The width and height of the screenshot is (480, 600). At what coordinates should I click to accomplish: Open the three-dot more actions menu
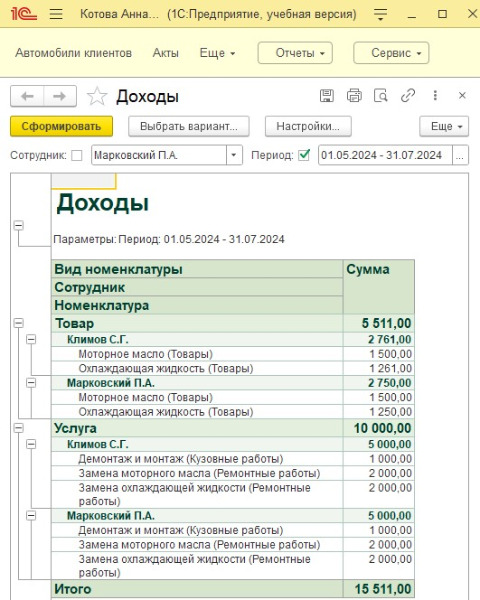435,96
